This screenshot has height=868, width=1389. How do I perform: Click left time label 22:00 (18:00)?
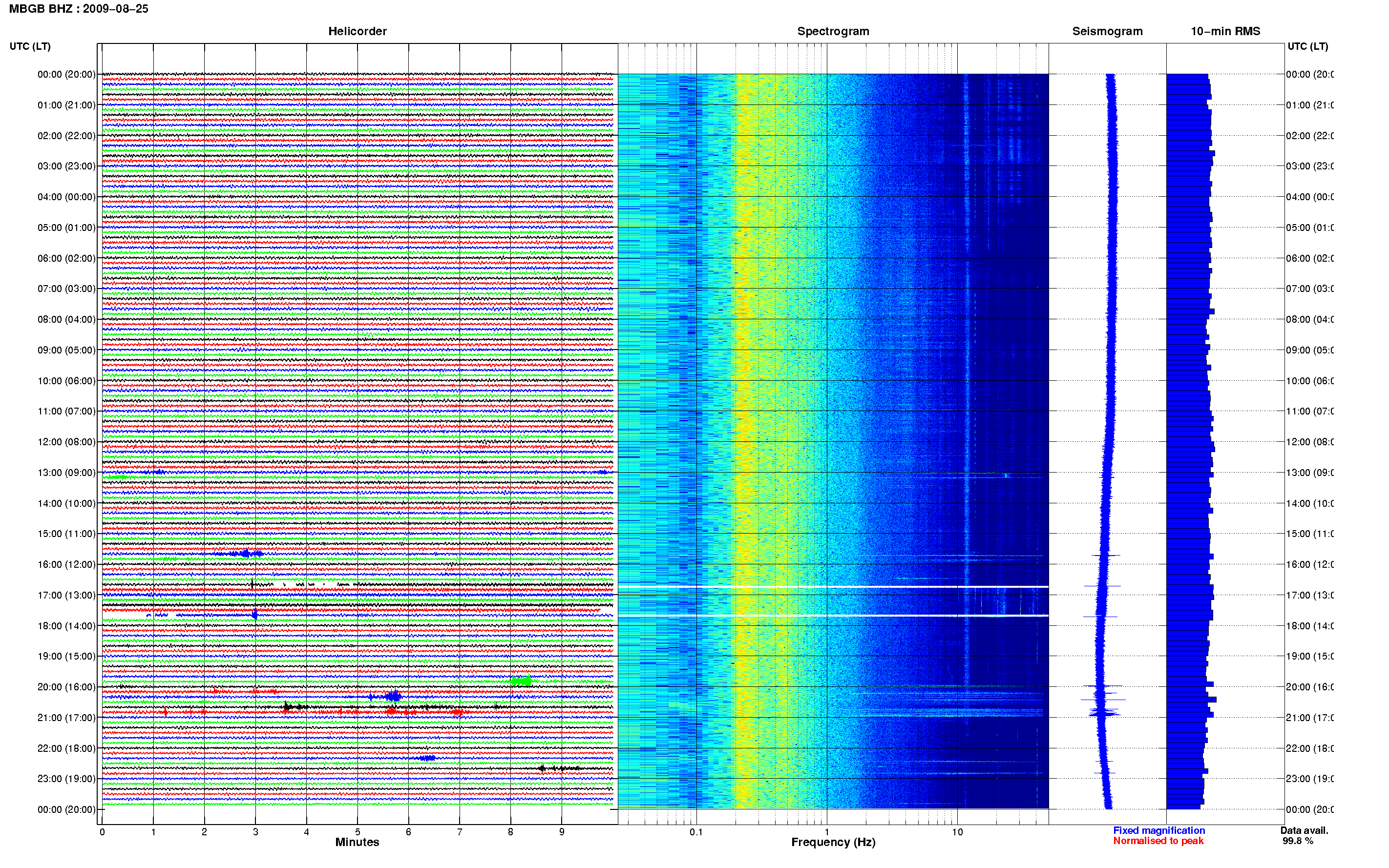pos(66,748)
